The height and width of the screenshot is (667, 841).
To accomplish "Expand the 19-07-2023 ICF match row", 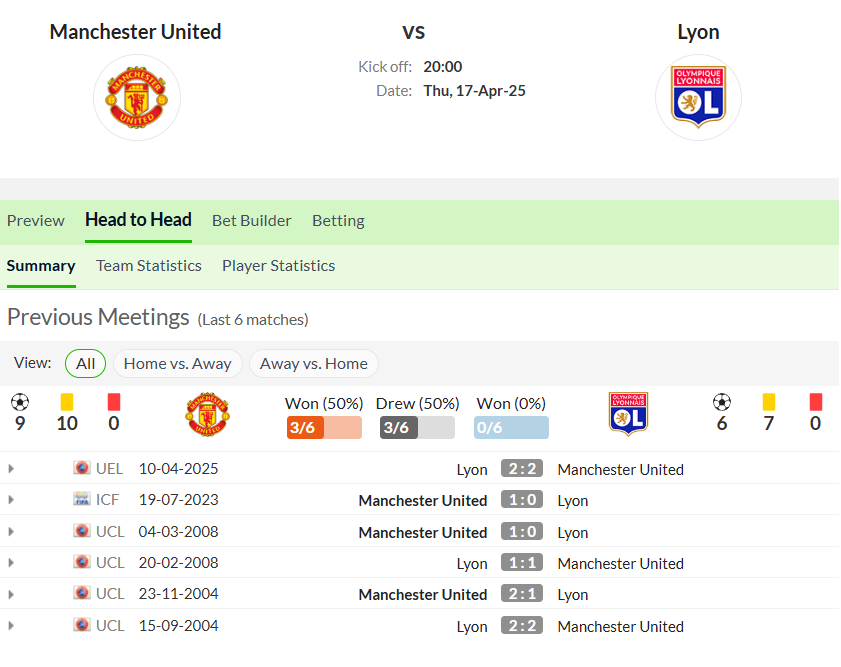I will pyautogui.click(x=11, y=500).
